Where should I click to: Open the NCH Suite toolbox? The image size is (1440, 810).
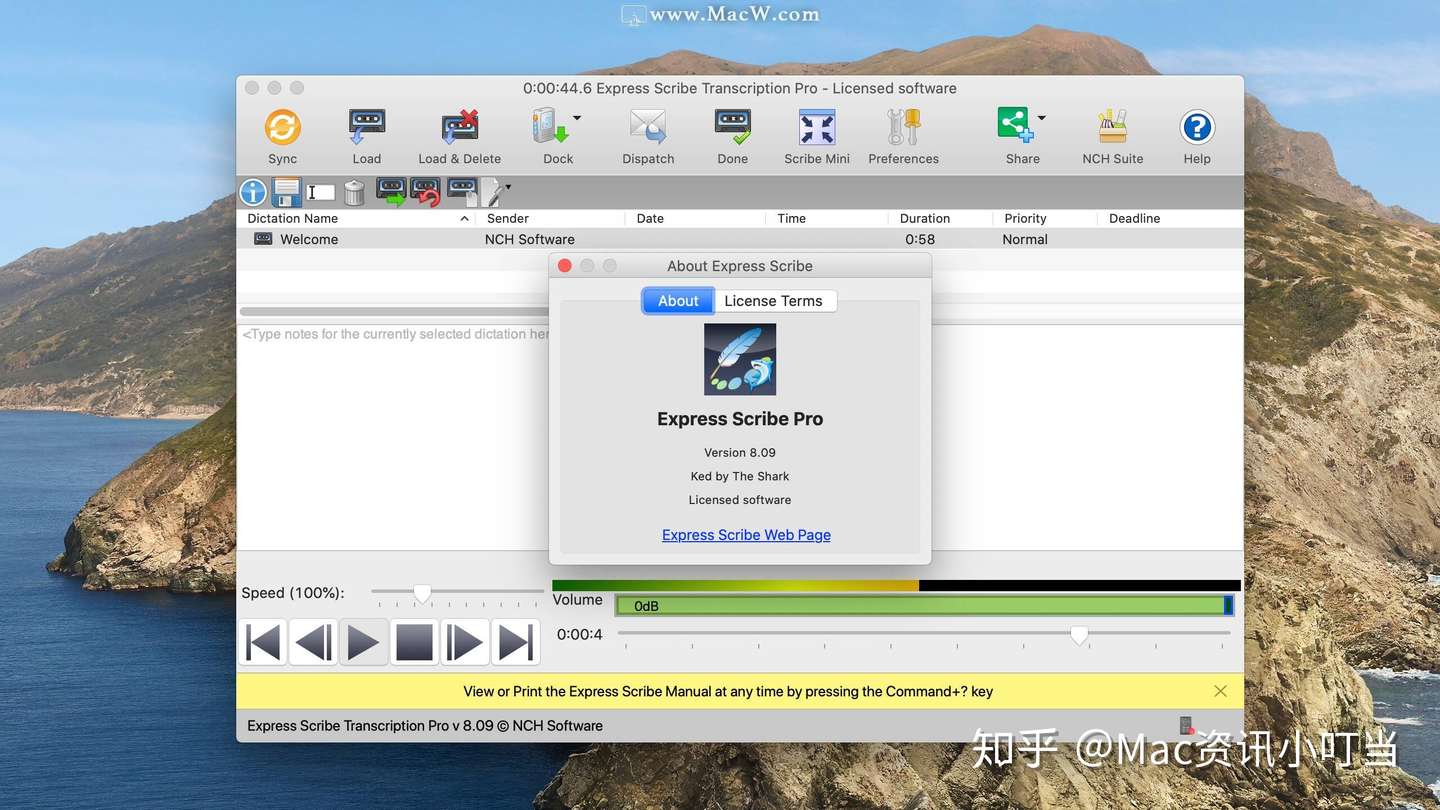tap(1113, 128)
